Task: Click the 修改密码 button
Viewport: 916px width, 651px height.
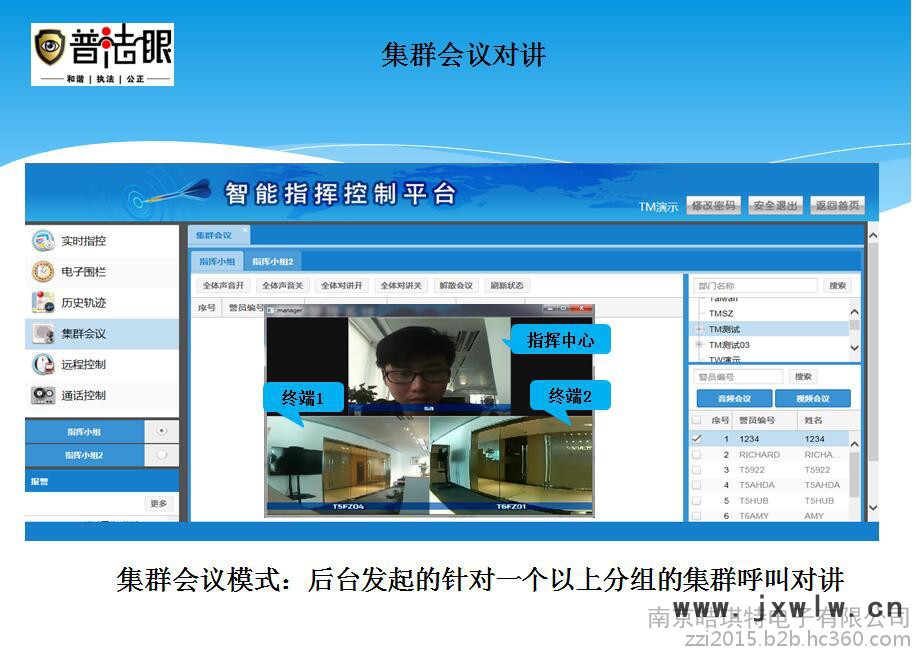Action: pos(713,205)
